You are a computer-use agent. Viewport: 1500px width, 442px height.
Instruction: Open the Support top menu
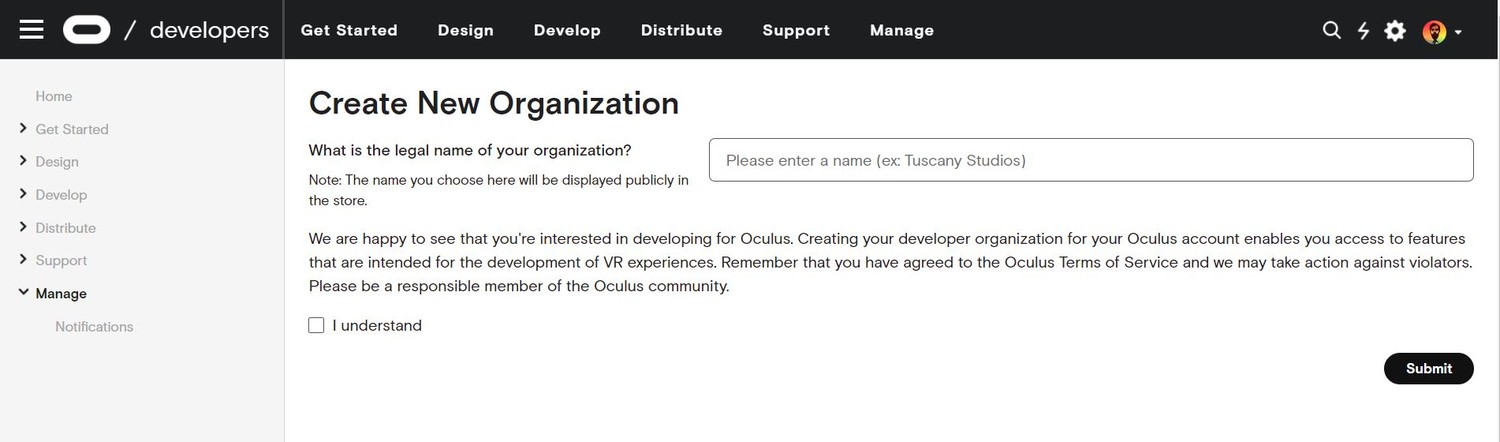tap(796, 30)
